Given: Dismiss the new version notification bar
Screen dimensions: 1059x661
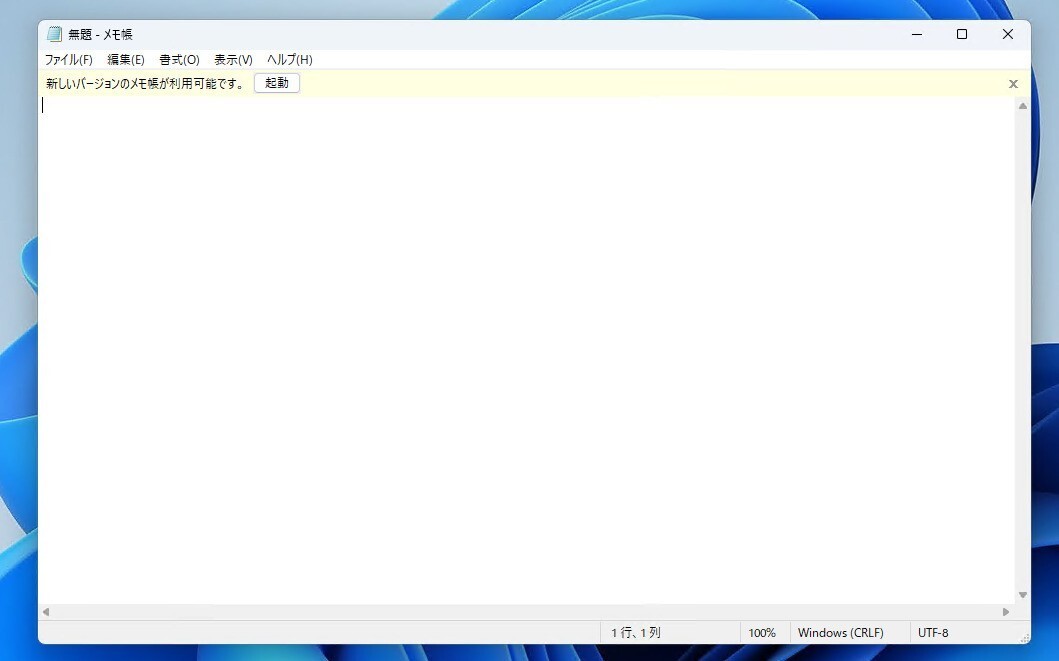Looking at the screenshot, I should tap(1013, 84).
